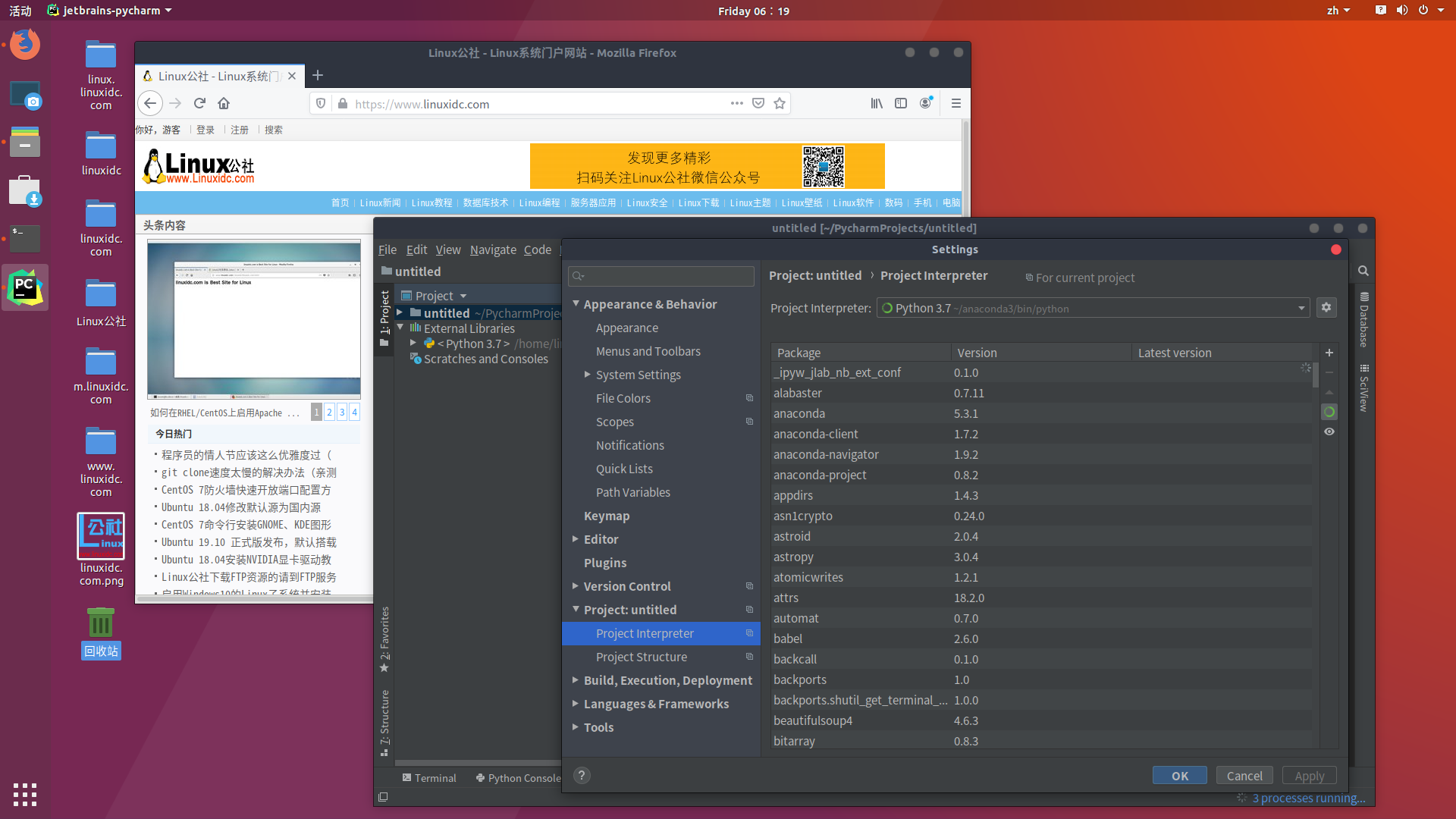Click the Project Interpreter settings gear icon
This screenshot has height=819, width=1456.
pos(1326,308)
